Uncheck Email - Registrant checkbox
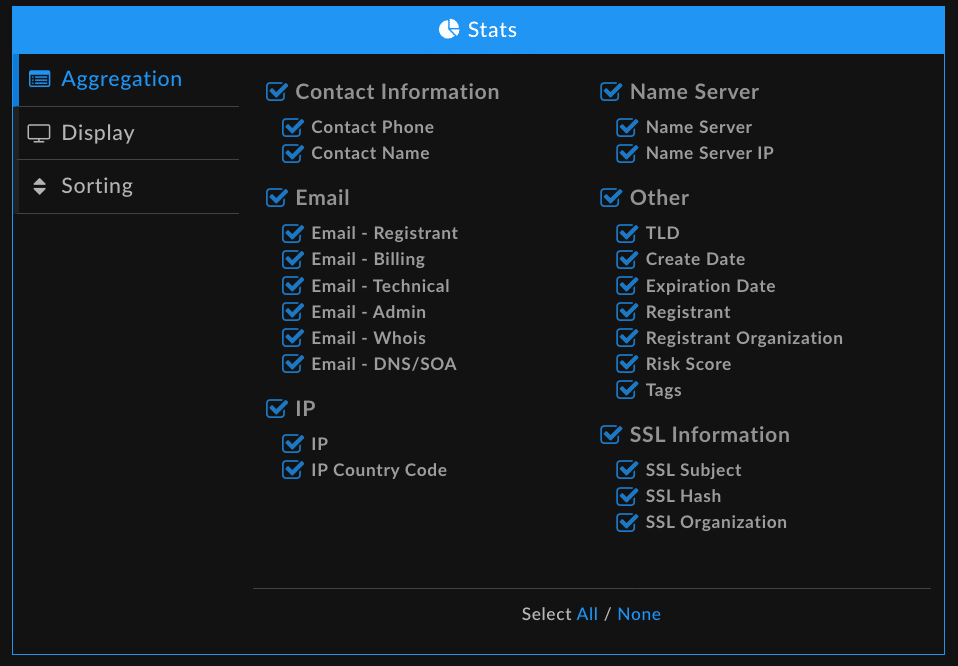The image size is (958, 666). (293, 233)
